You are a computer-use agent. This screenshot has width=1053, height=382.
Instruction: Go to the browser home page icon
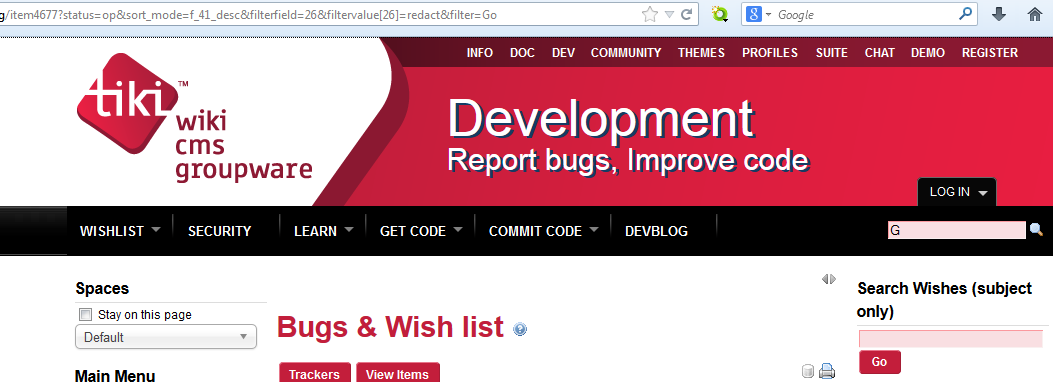(x=1036, y=14)
